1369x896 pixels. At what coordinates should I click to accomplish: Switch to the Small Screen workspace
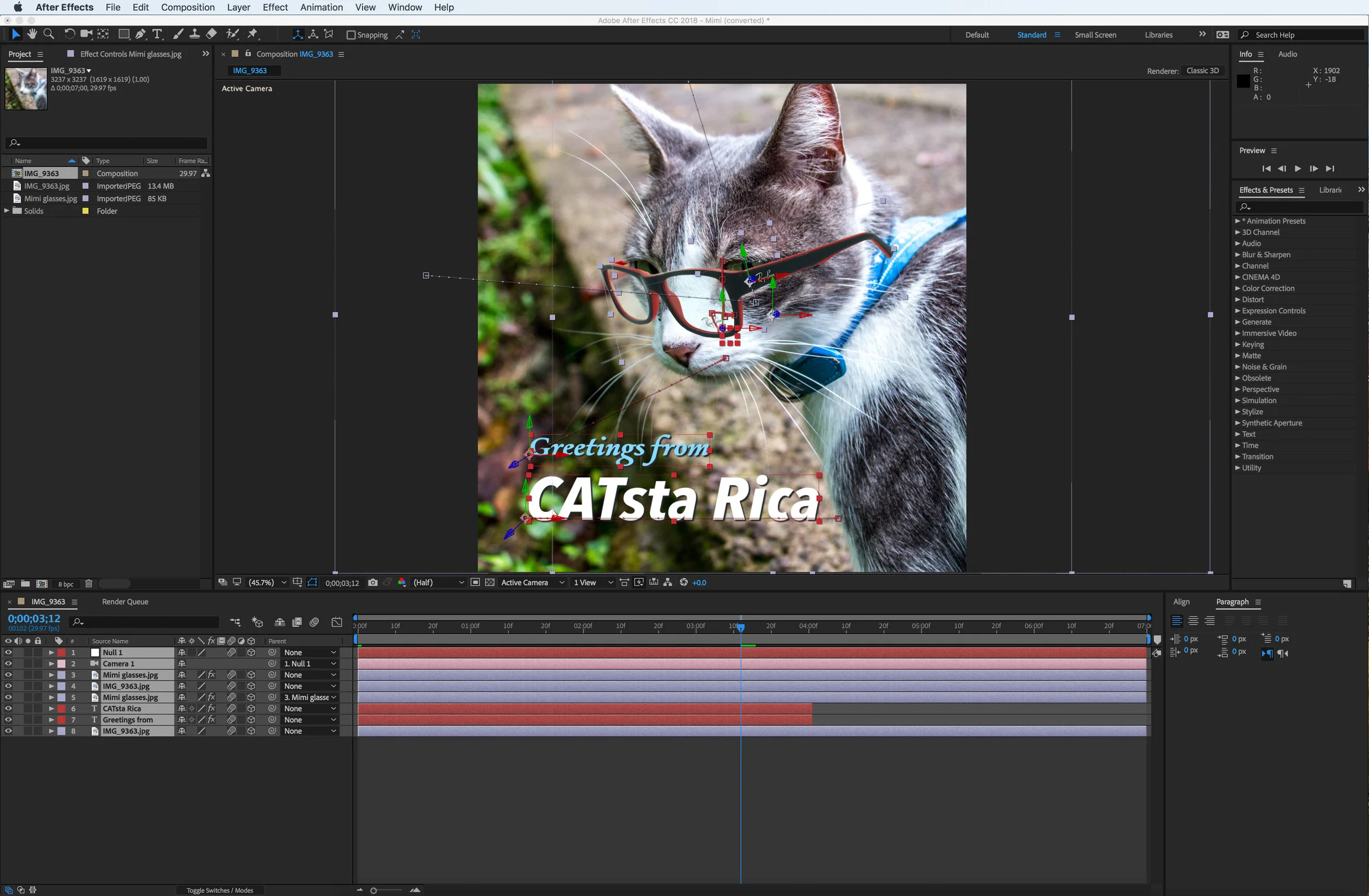(1095, 35)
